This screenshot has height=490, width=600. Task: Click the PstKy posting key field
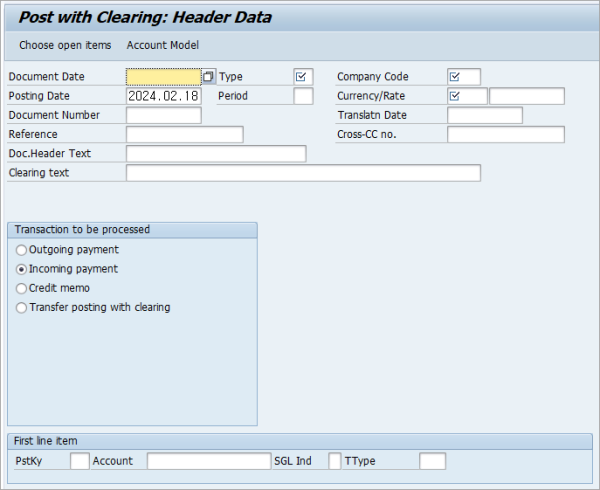pyautogui.click(x=80, y=461)
